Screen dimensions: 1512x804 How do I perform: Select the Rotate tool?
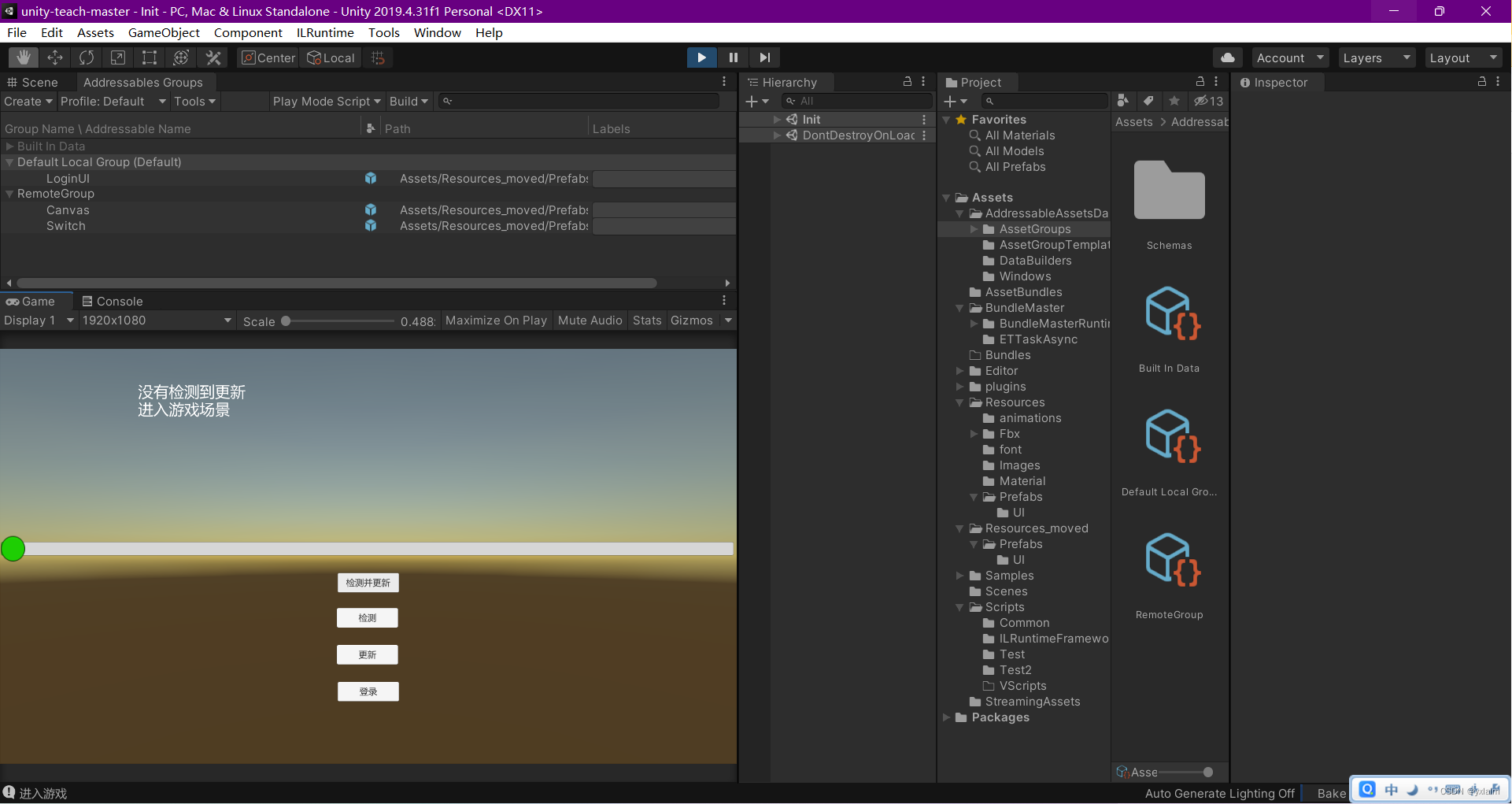87,57
